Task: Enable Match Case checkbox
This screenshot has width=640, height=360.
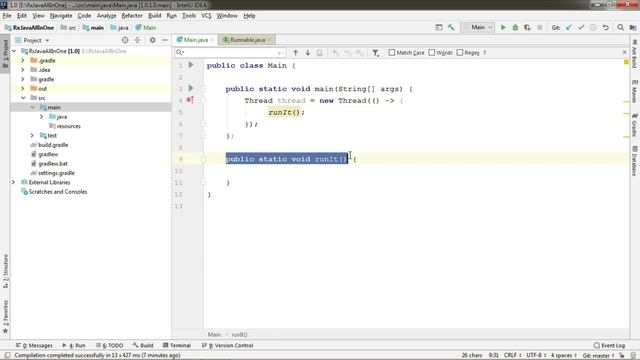Action: (x=392, y=53)
